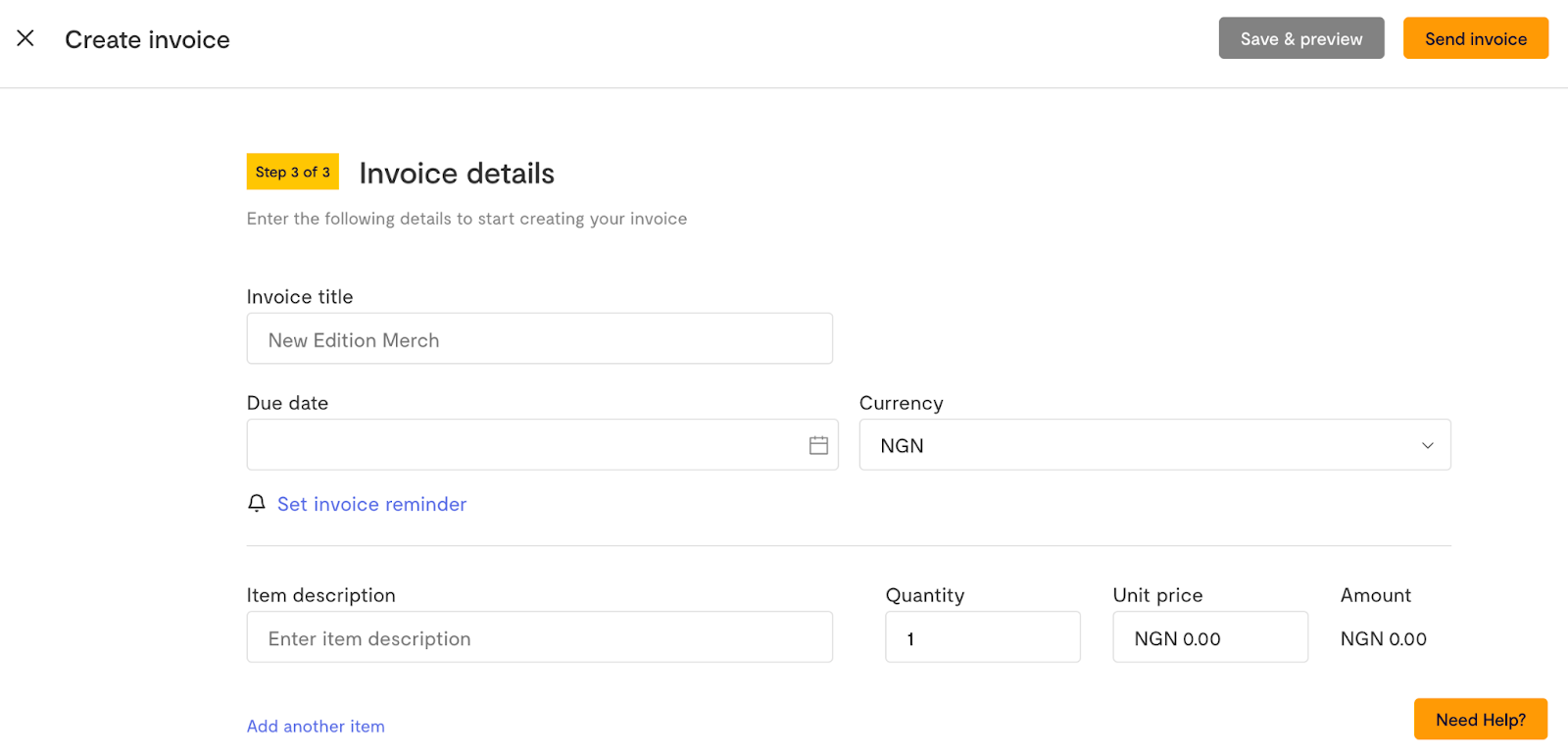This screenshot has height=755, width=1568.
Task: Click the Currency dropdown chevron arrow
Action: point(1427,445)
